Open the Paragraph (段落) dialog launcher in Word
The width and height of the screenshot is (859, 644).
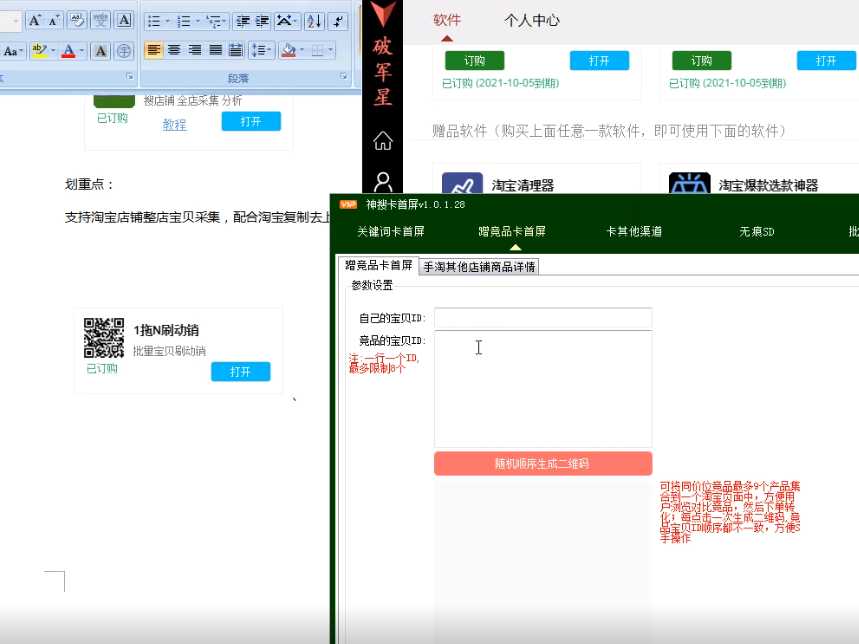[x=343, y=76]
